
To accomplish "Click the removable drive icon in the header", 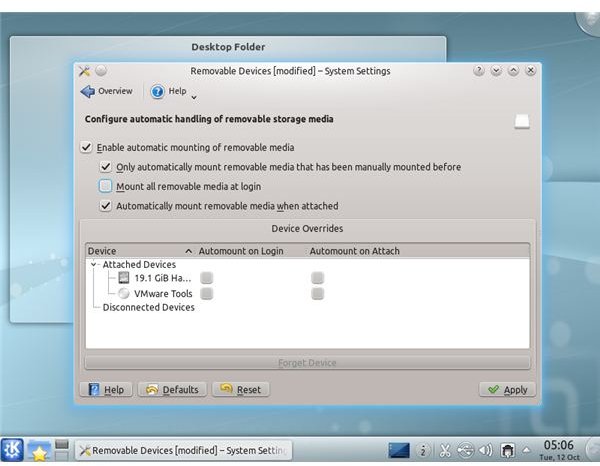I will [522, 121].
